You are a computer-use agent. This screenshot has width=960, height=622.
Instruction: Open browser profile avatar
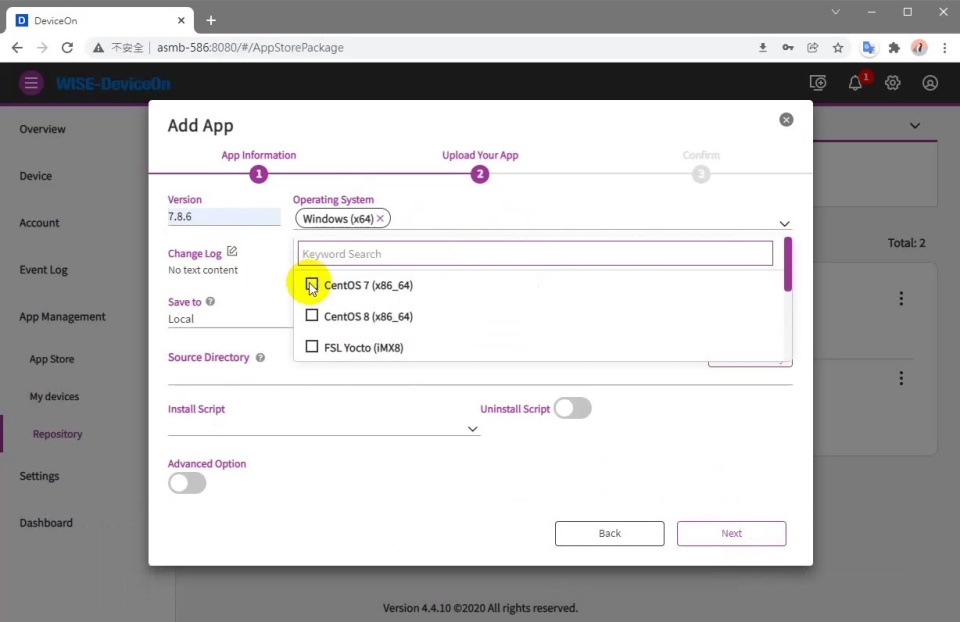[x=919, y=48]
